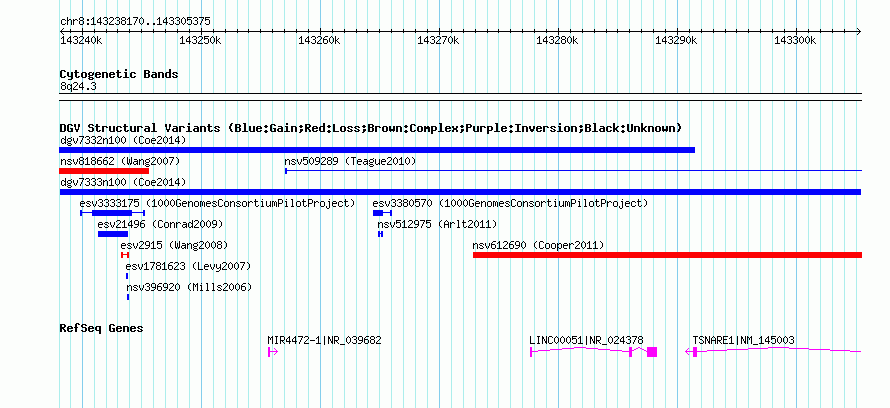Click the Cytogenetic Bands track title
The height and width of the screenshot is (408, 890).
click(x=119, y=74)
